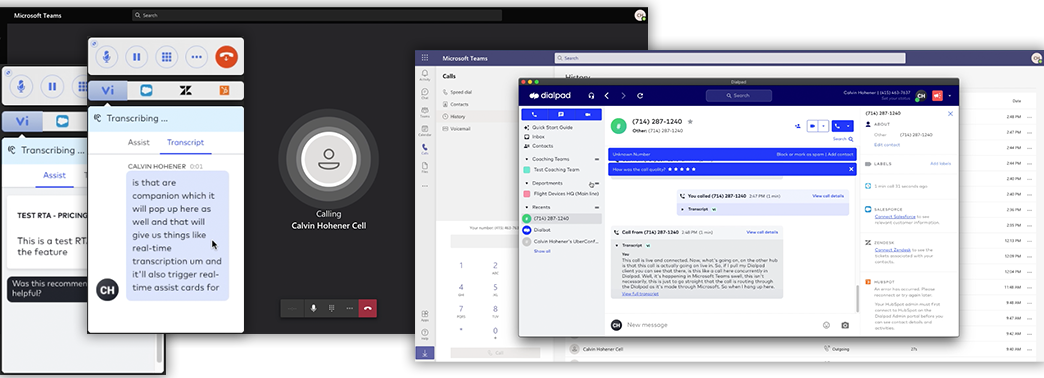Hold call with front pause button

(136, 57)
